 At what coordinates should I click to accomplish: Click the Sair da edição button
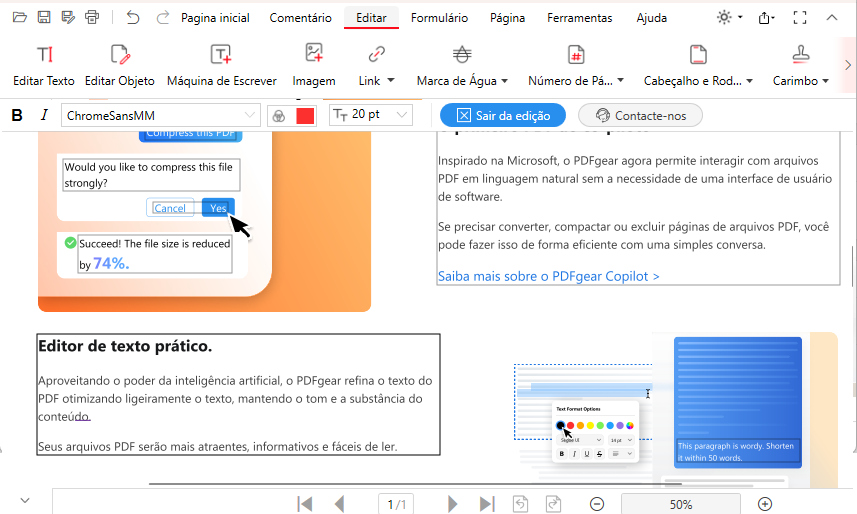tap(503, 115)
